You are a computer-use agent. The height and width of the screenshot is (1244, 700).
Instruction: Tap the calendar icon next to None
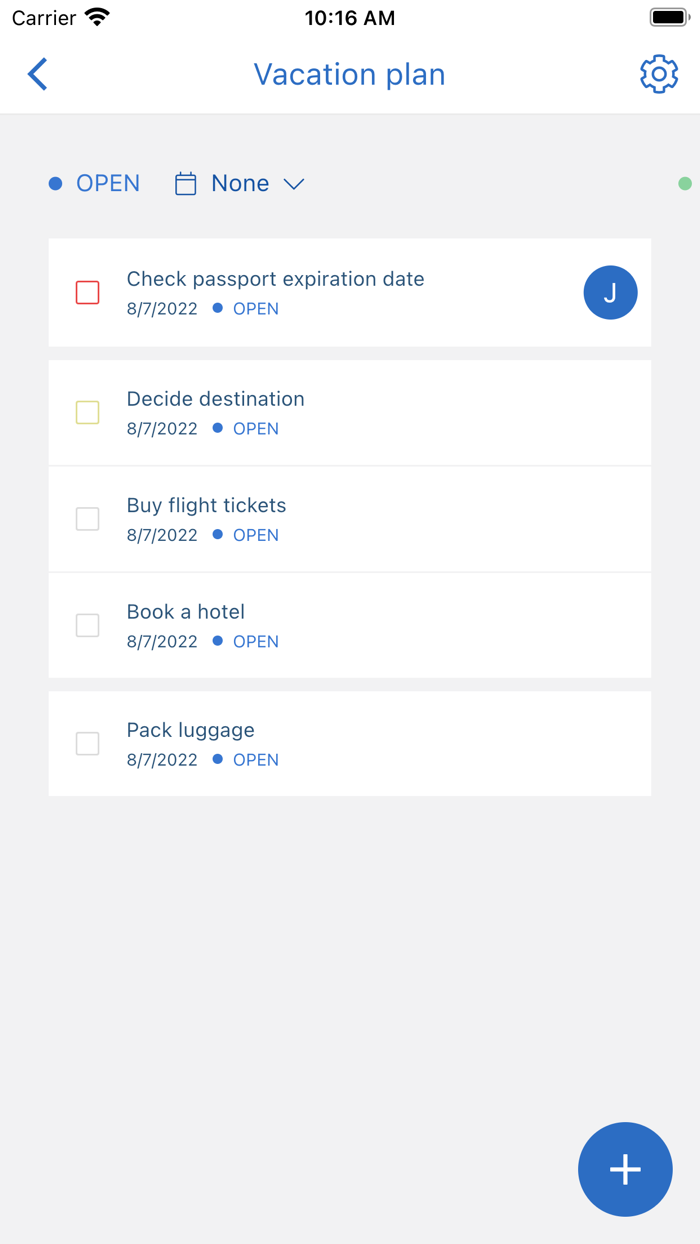pos(185,183)
